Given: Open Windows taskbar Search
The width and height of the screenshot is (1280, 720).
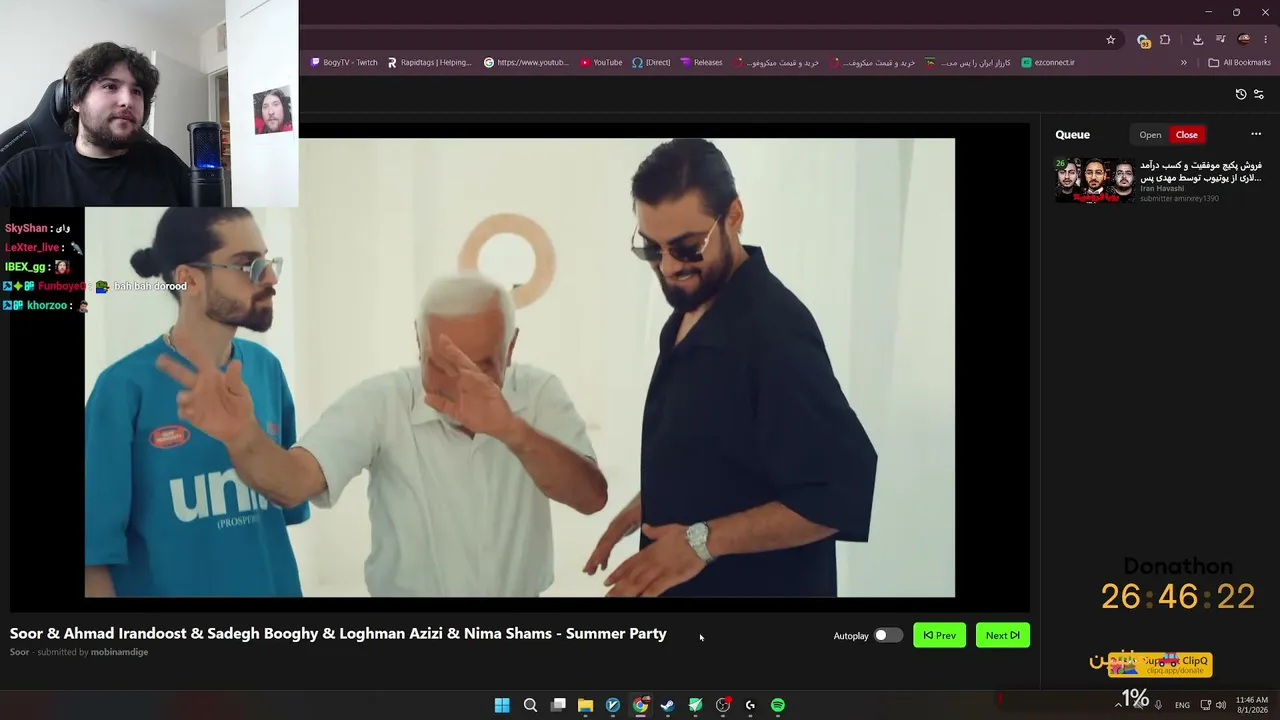Looking at the screenshot, I should point(530,705).
